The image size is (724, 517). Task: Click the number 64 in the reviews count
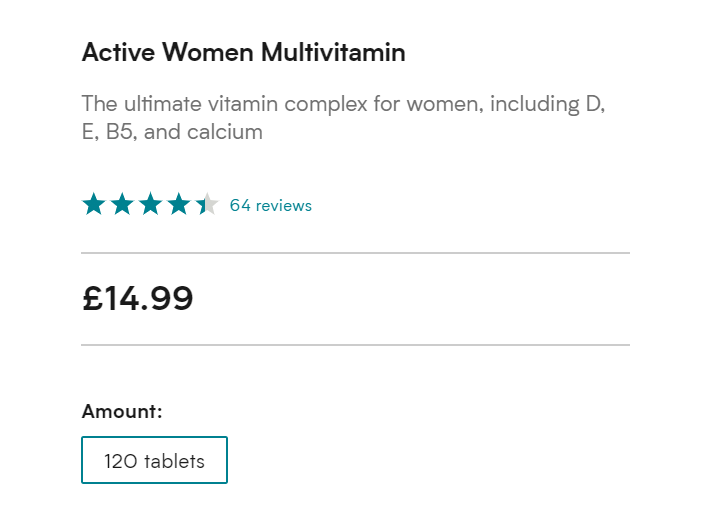[240, 206]
